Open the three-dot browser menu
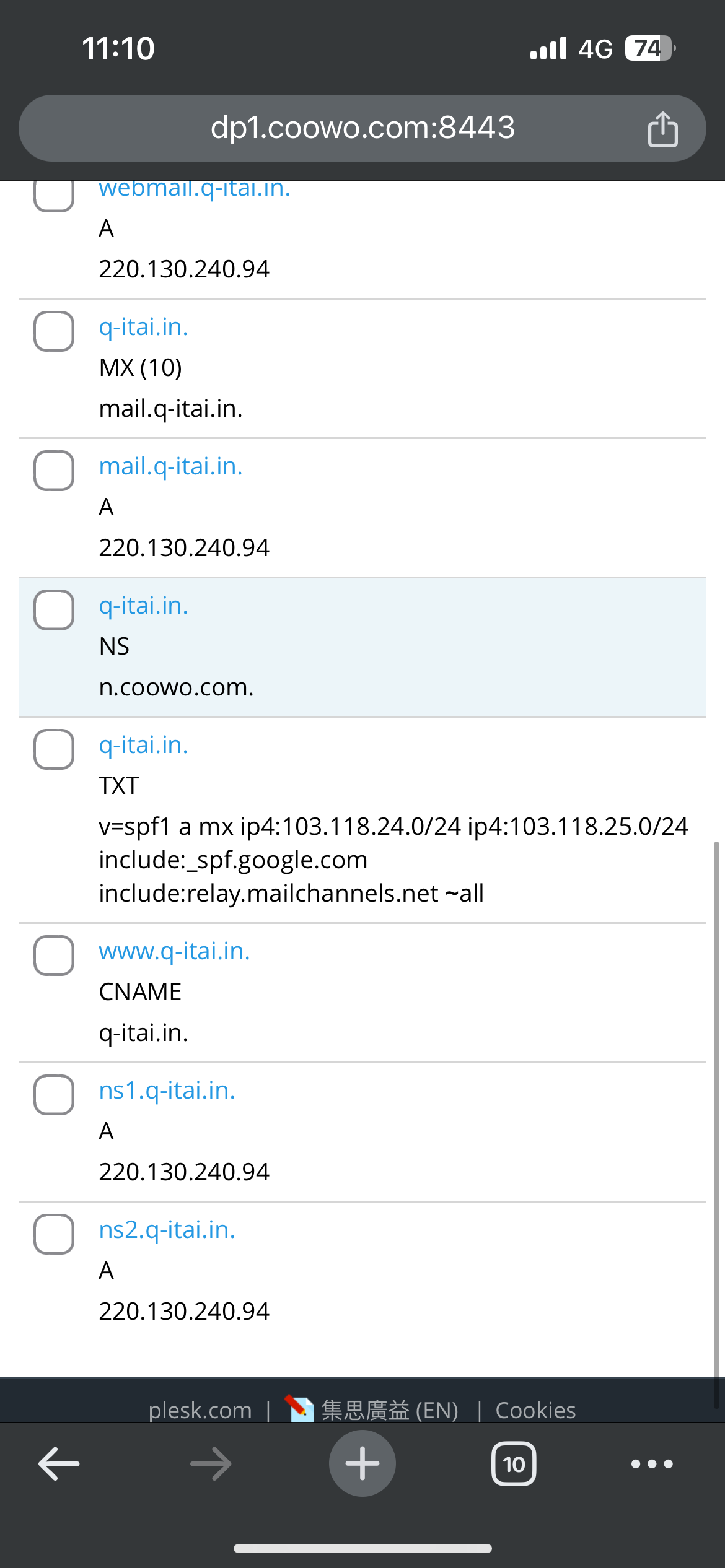The image size is (725, 1568). point(652,1464)
